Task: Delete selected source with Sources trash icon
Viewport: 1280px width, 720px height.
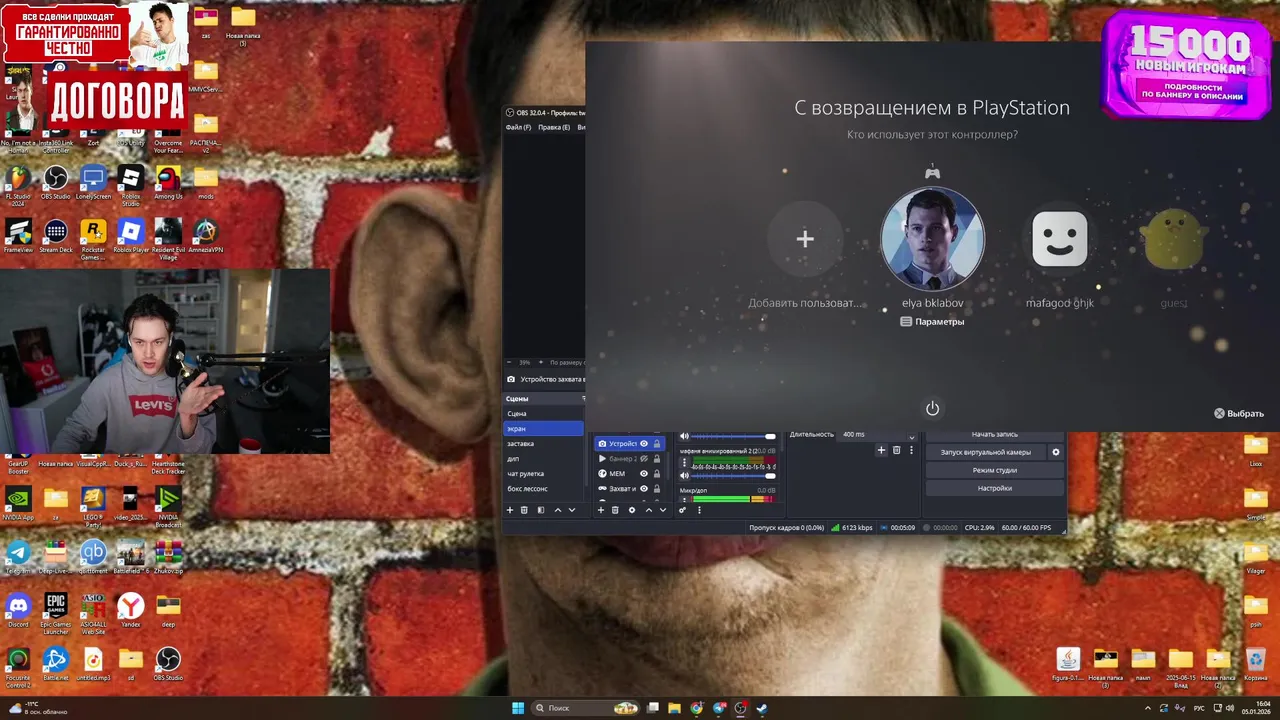Action: coord(615,510)
